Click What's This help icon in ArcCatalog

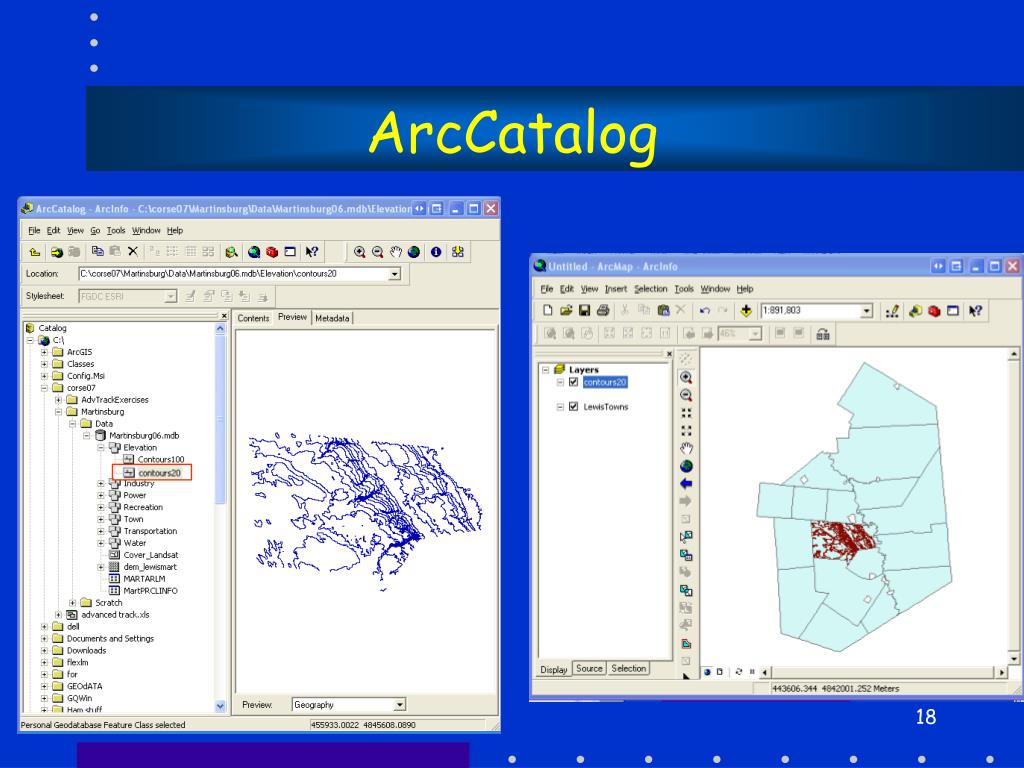click(x=312, y=251)
